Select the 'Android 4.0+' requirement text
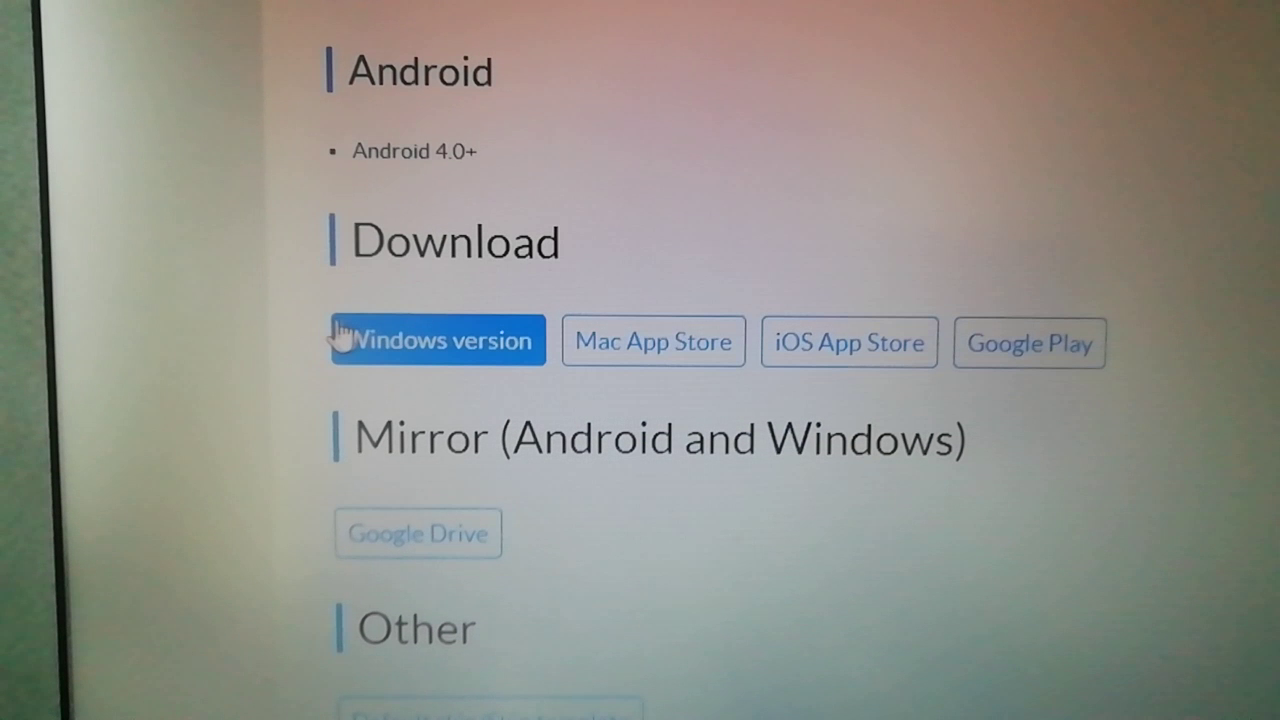Screen dimensions: 1280x720 414,151
